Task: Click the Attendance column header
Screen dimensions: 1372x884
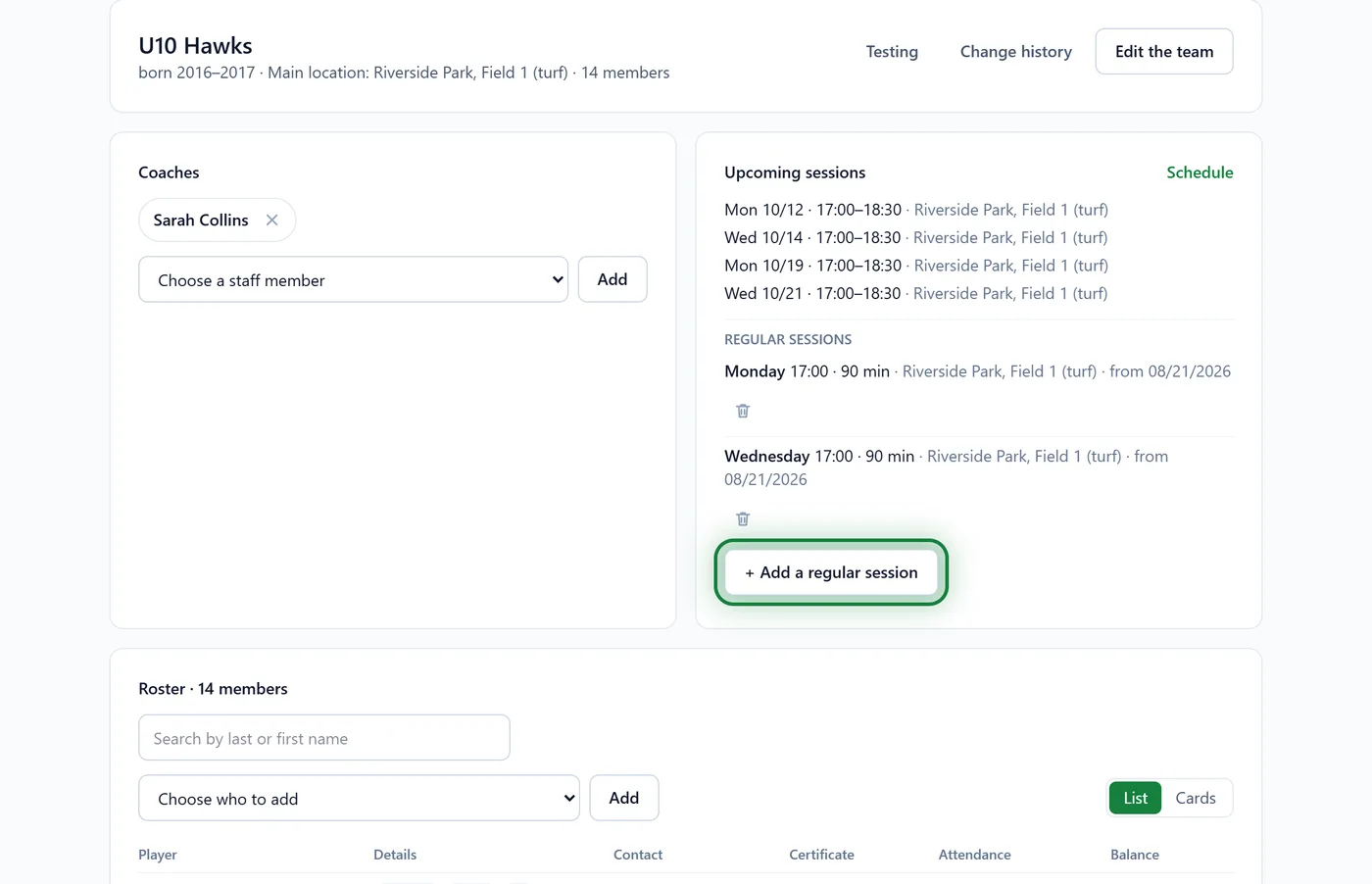Action: [974, 855]
